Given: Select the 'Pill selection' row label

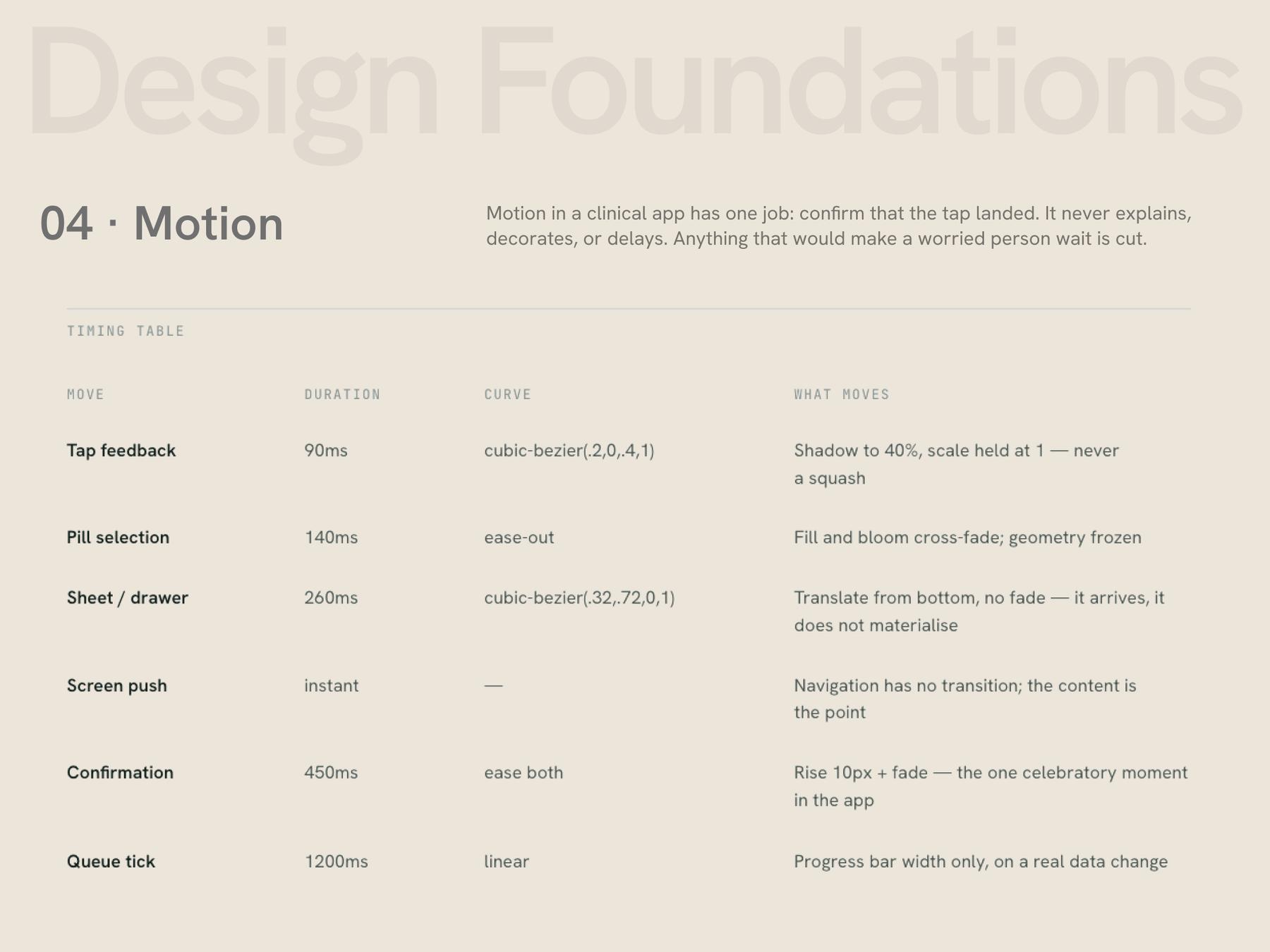Looking at the screenshot, I should coord(118,537).
